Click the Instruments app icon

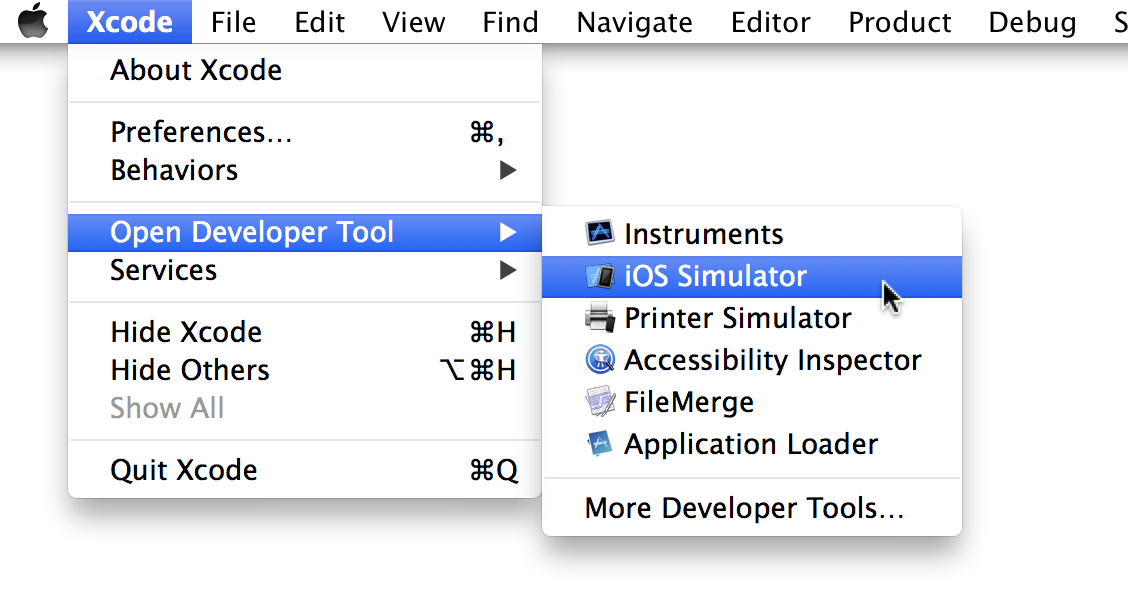coord(599,233)
